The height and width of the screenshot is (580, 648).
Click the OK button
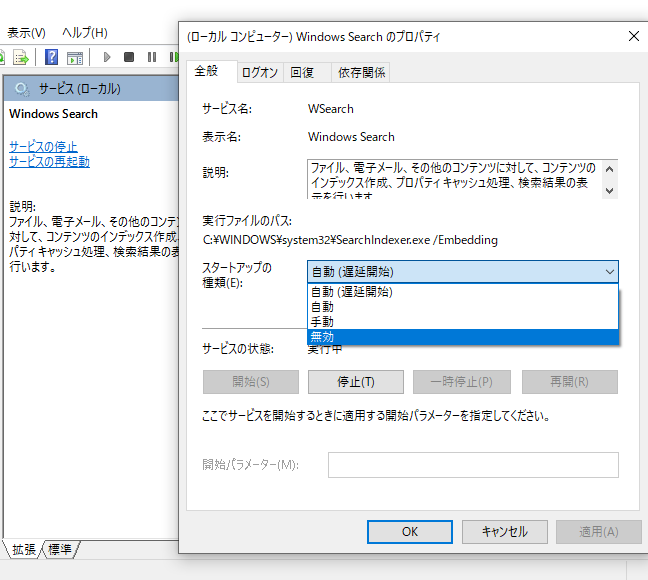[x=410, y=532]
